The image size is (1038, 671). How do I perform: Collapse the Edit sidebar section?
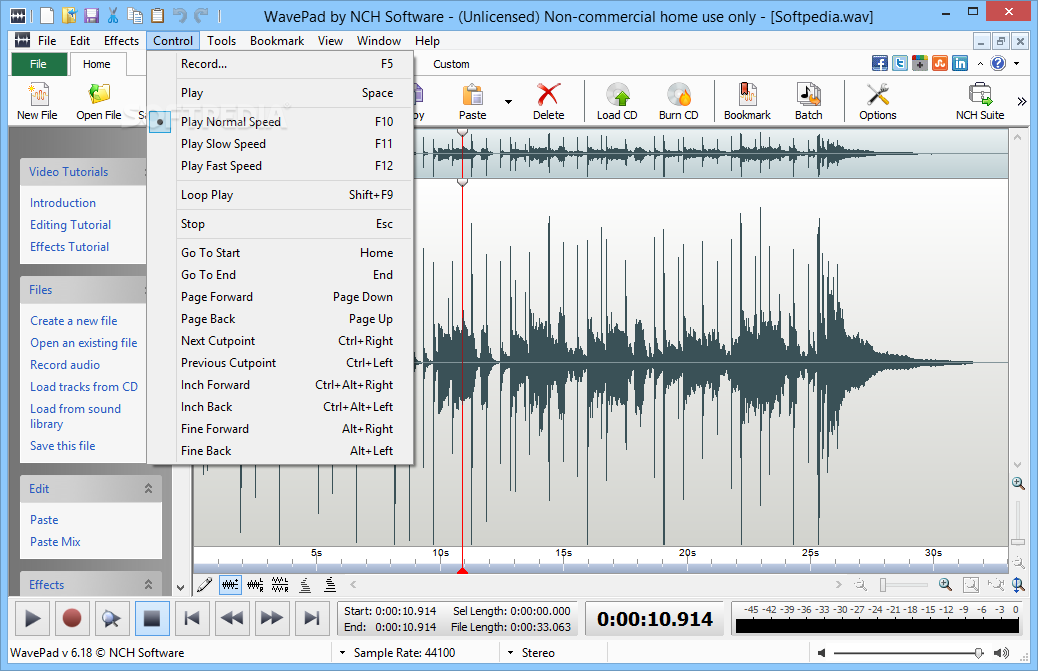point(148,488)
